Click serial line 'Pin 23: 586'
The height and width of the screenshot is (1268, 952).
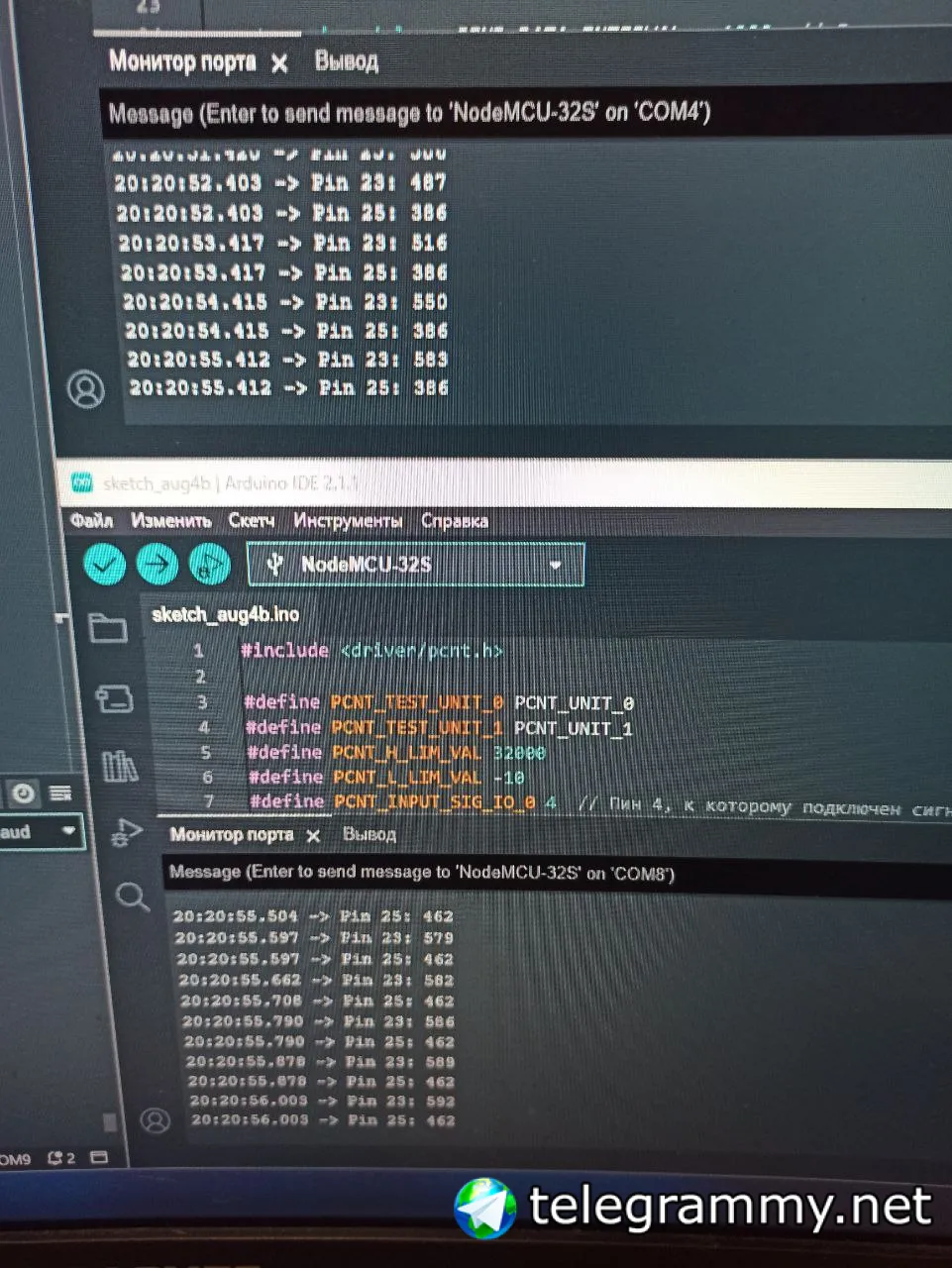tap(318, 1021)
